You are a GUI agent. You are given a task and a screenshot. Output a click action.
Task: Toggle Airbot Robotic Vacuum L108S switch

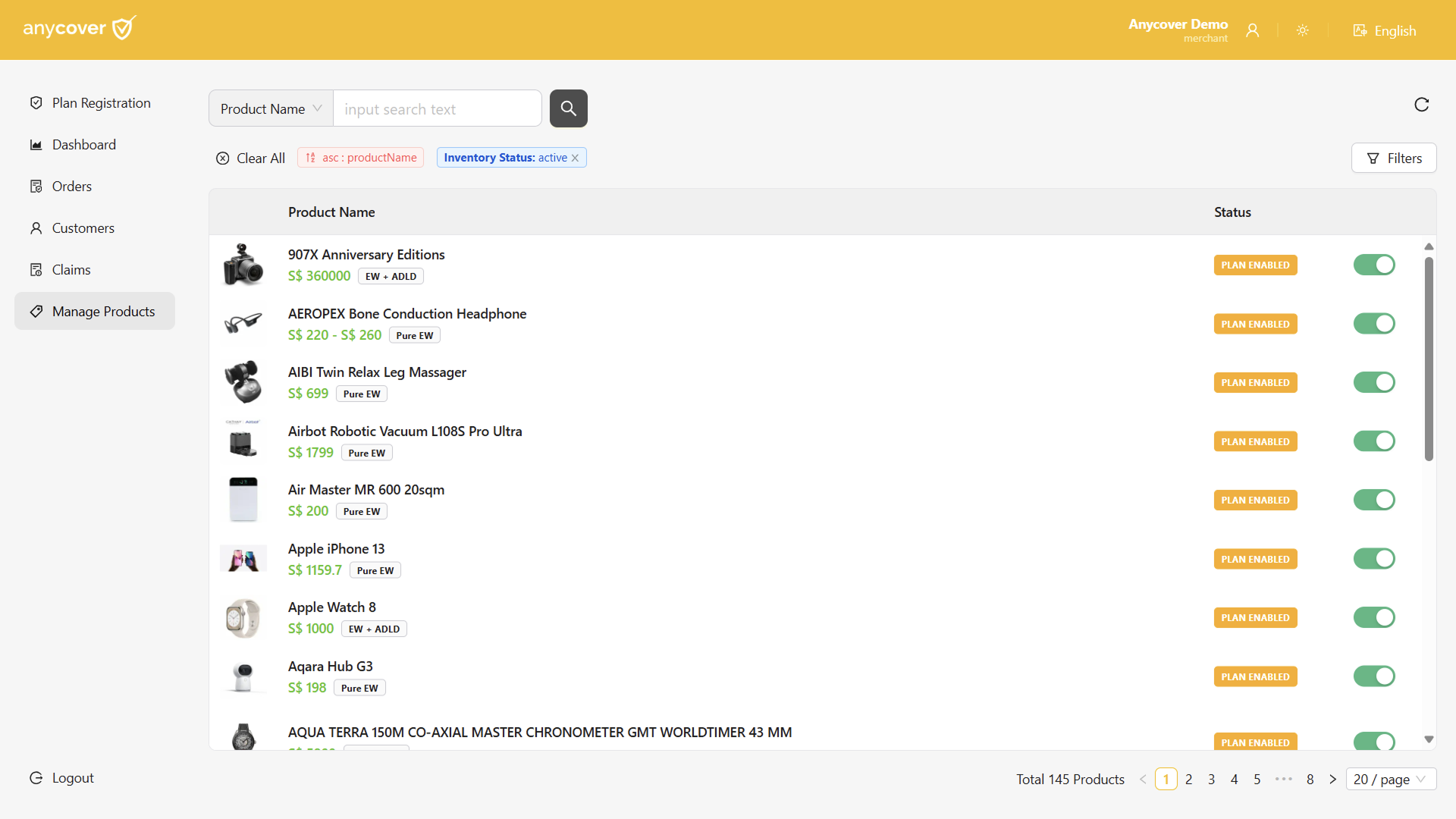click(x=1374, y=441)
